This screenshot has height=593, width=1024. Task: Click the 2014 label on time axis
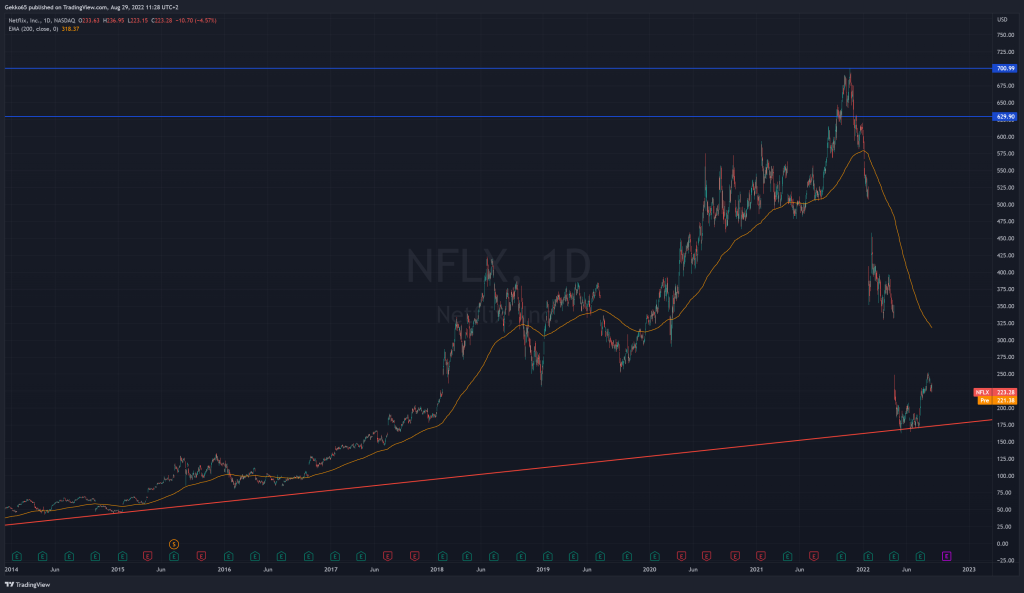(11, 568)
